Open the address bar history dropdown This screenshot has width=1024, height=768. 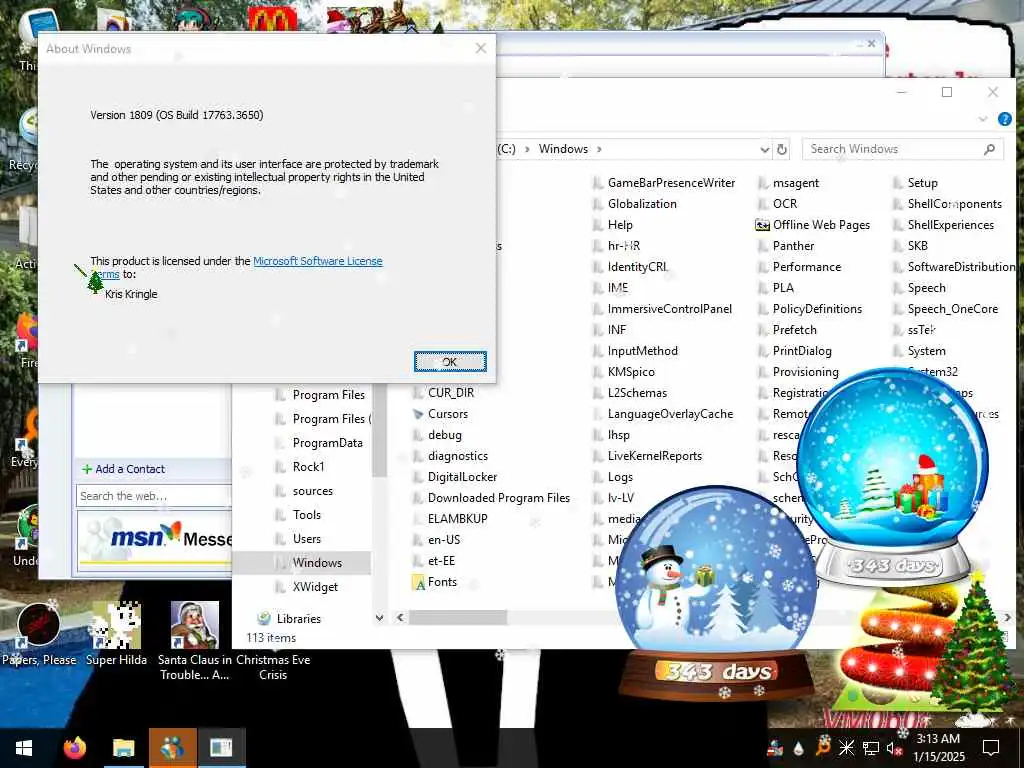[x=764, y=150]
